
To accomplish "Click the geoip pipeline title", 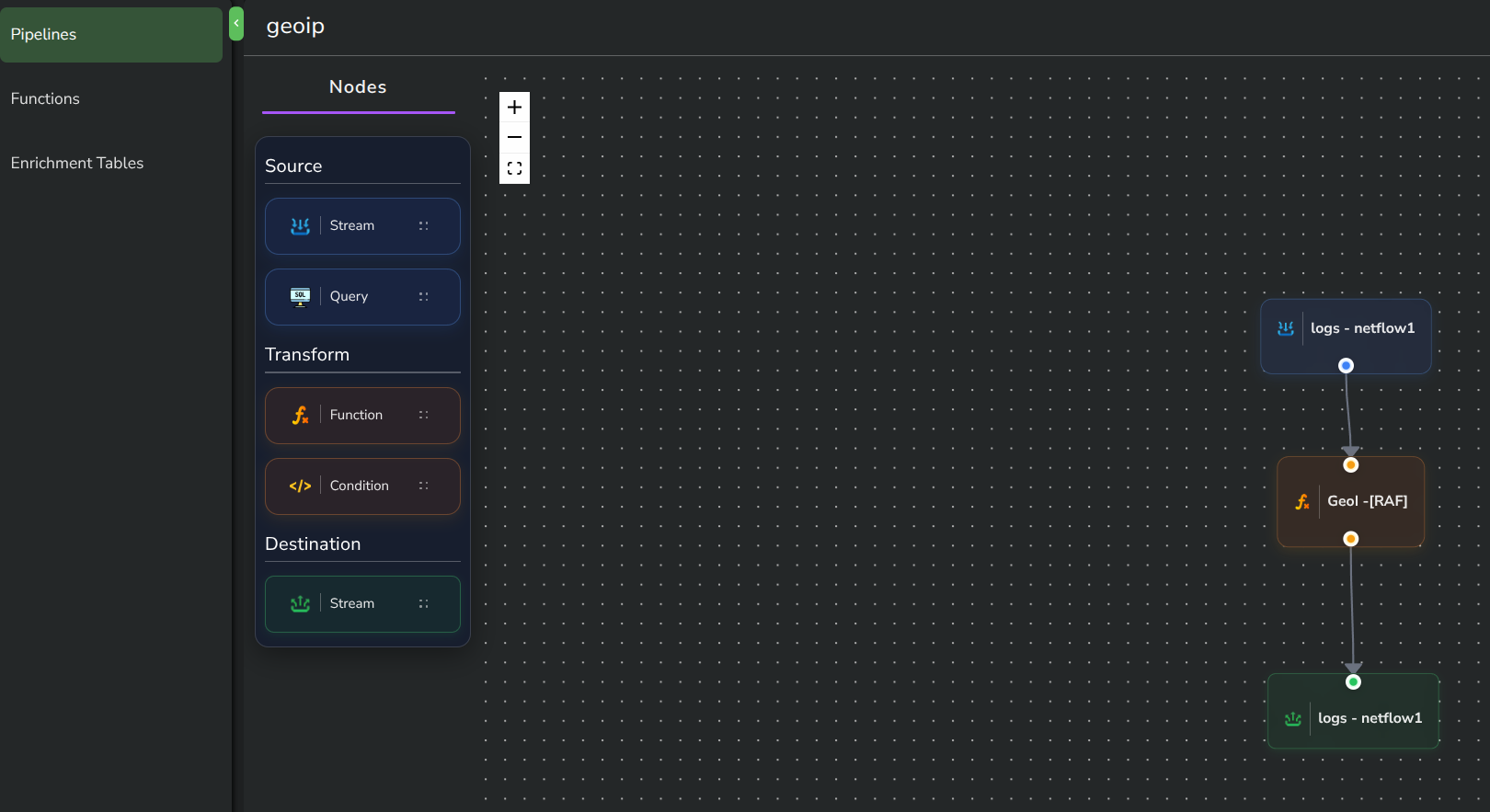I will (x=295, y=27).
